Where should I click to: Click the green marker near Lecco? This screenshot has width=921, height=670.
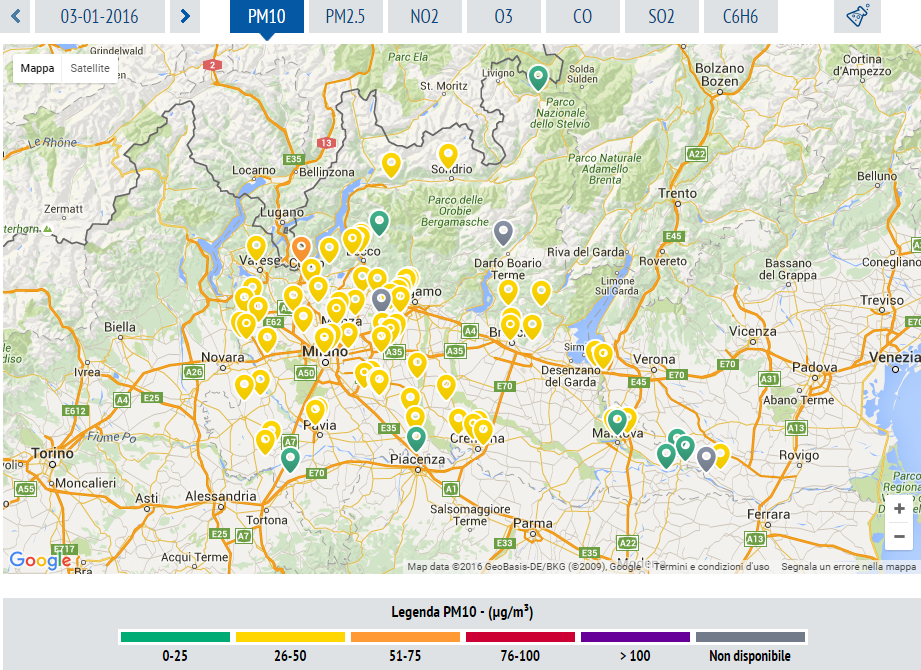[379, 221]
